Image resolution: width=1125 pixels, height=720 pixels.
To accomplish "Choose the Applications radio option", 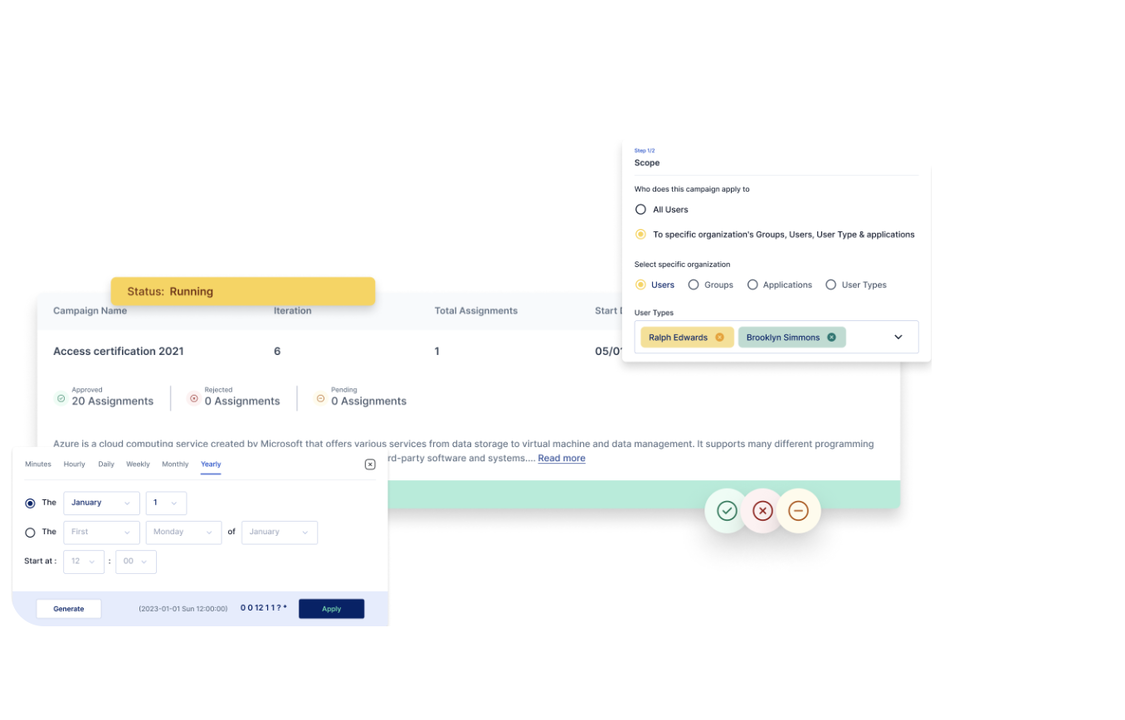I will click(x=752, y=285).
